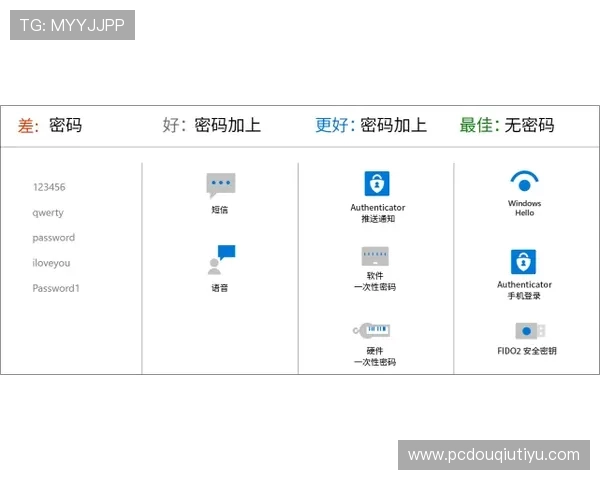Click the 'iloveyou' example text
600x480 pixels.
(x=51, y=263)
